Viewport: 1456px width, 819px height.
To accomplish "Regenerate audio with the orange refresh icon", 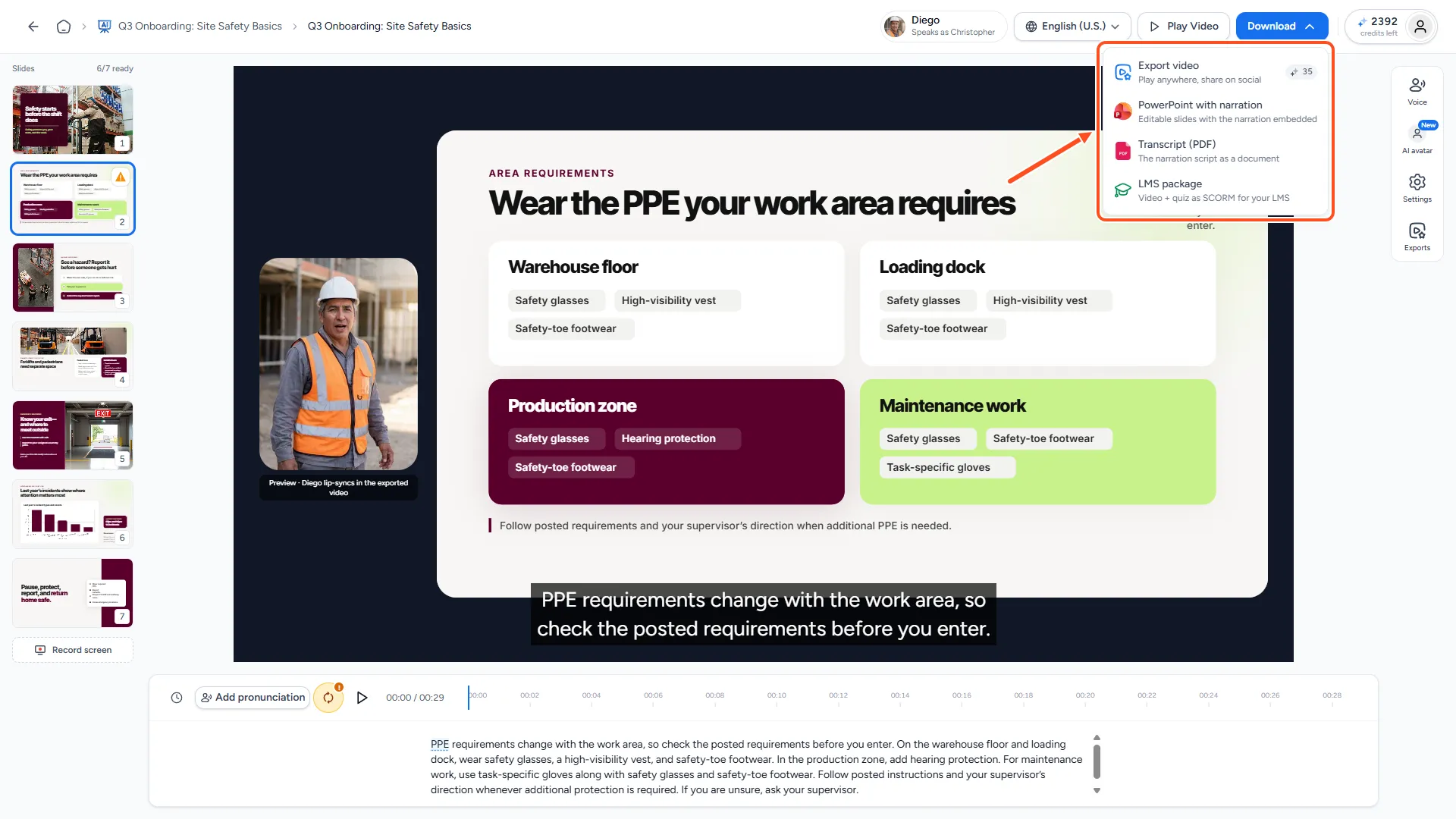I will [328, 698].
